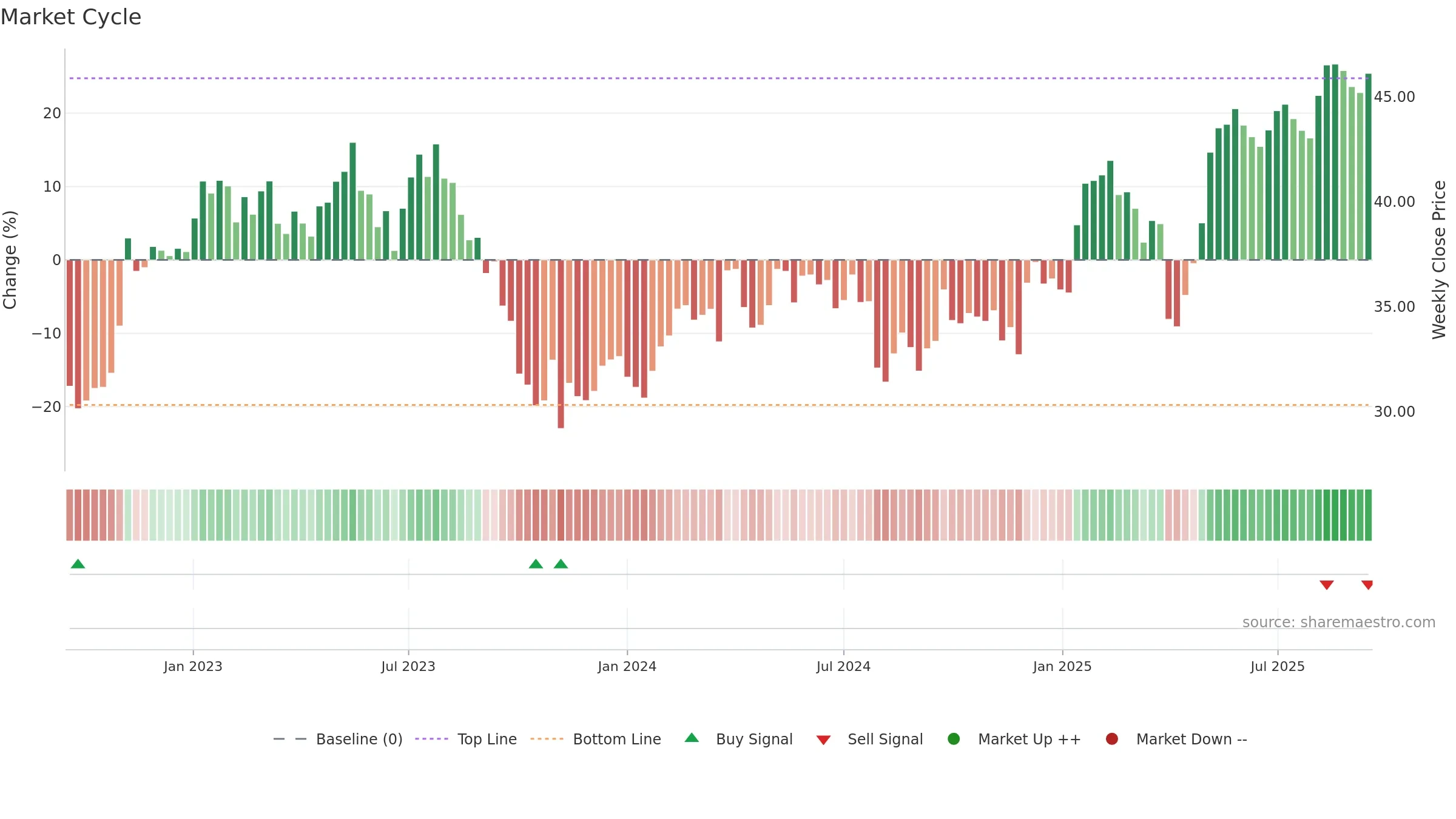The height and width of the screenshot is (819, 1456).
Task: Click the Market Cycle chart title
Action: [71, 17]
